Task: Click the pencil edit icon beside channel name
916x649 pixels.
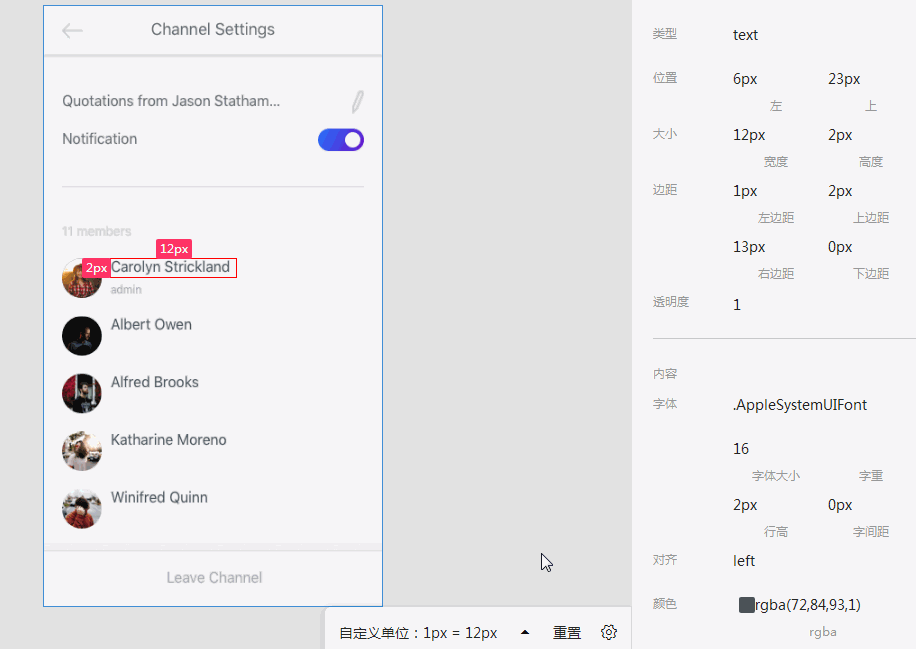Action: 358,102
